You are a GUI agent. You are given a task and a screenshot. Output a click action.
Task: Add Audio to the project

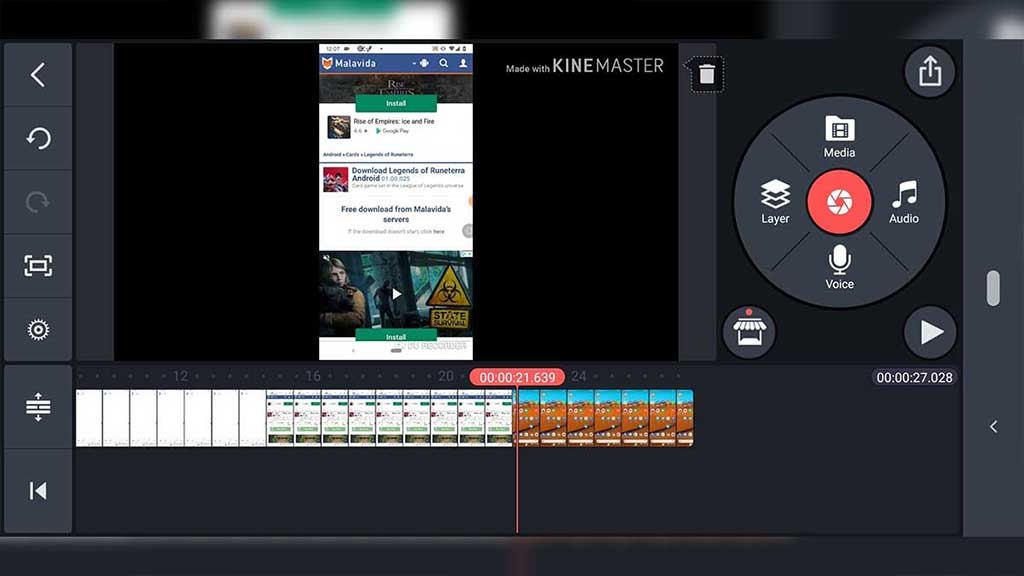tap(904, 202)
